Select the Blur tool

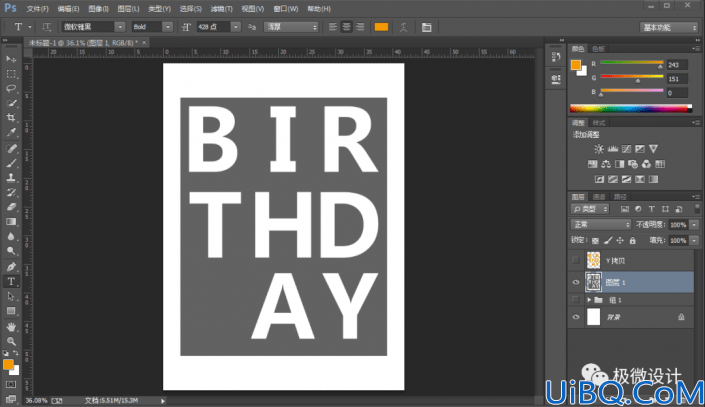tap(11, 237)
